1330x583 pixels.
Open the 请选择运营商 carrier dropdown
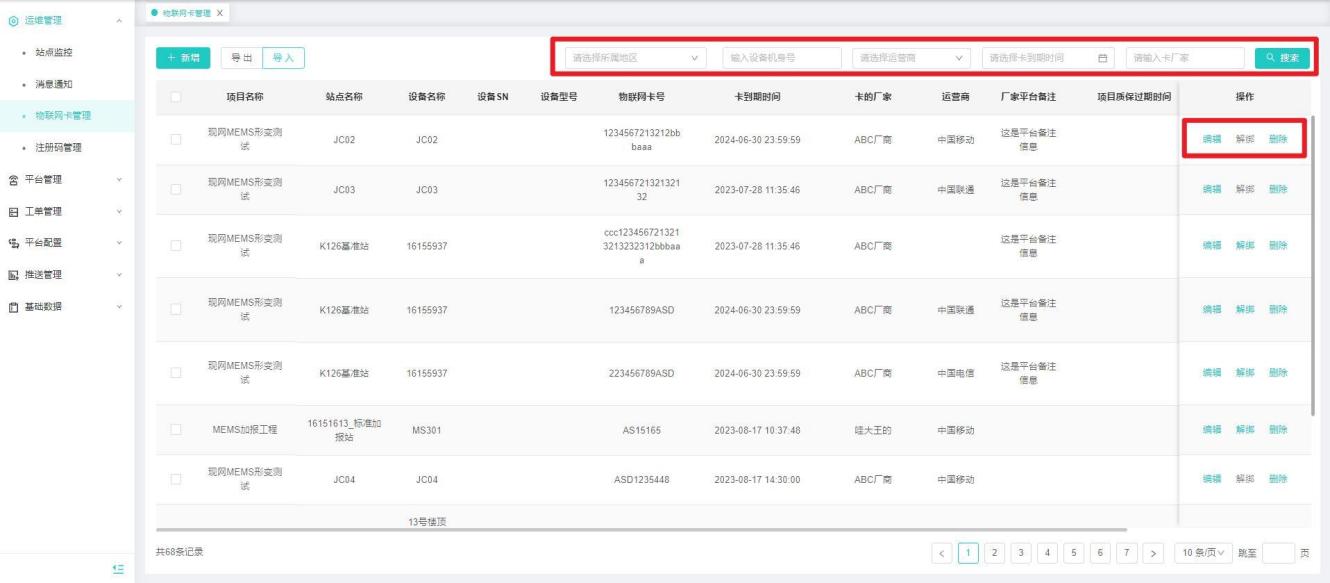pyautogui.click(x=913, y=58)
